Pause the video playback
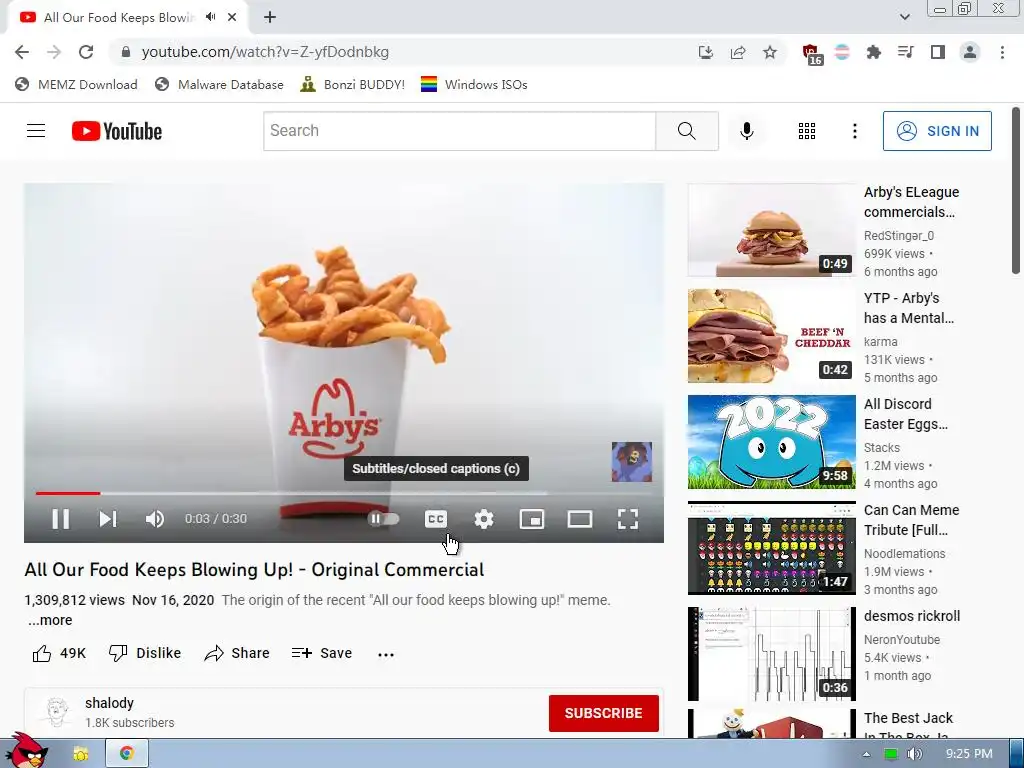 (61, 519)
